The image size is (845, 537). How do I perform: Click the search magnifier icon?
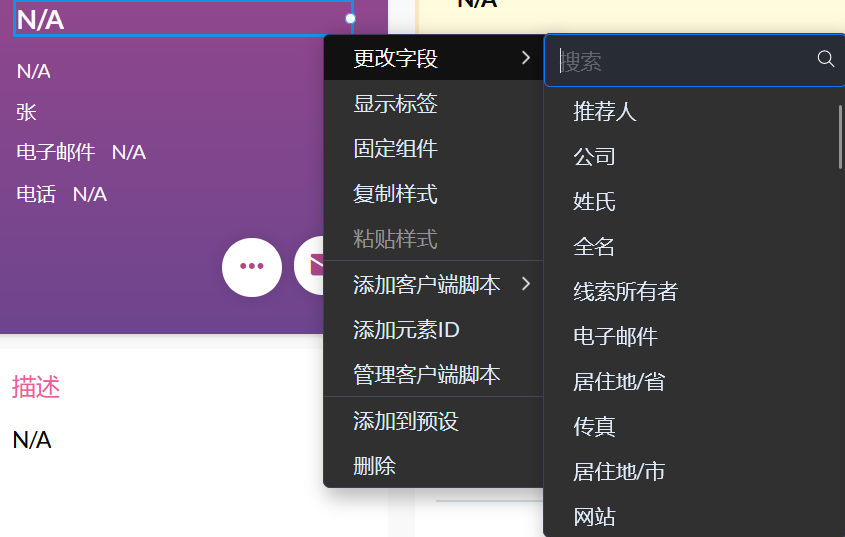(x=826, y=60)
